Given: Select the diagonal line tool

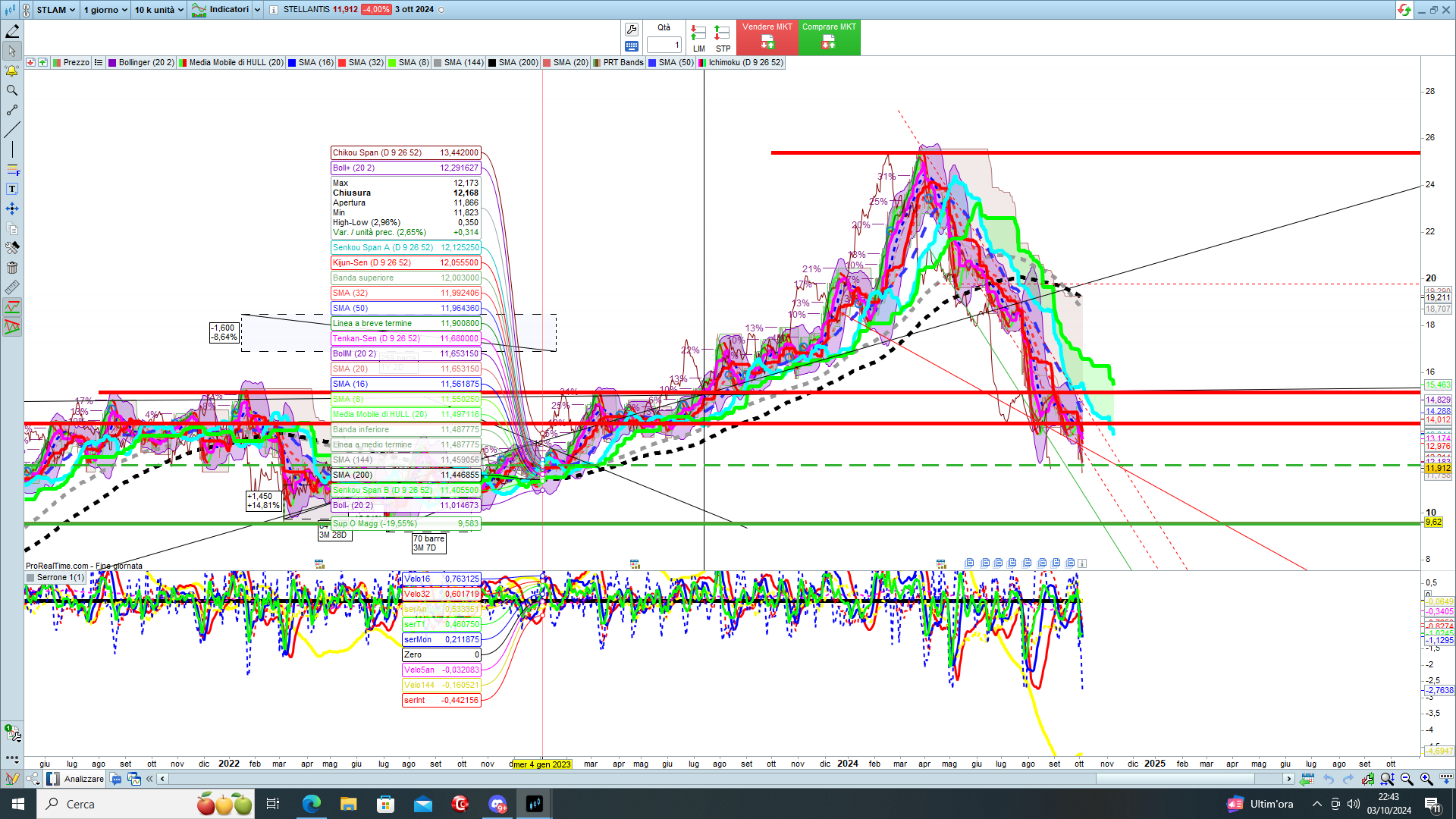Looking at the screenshot, I should pos(12,130).
